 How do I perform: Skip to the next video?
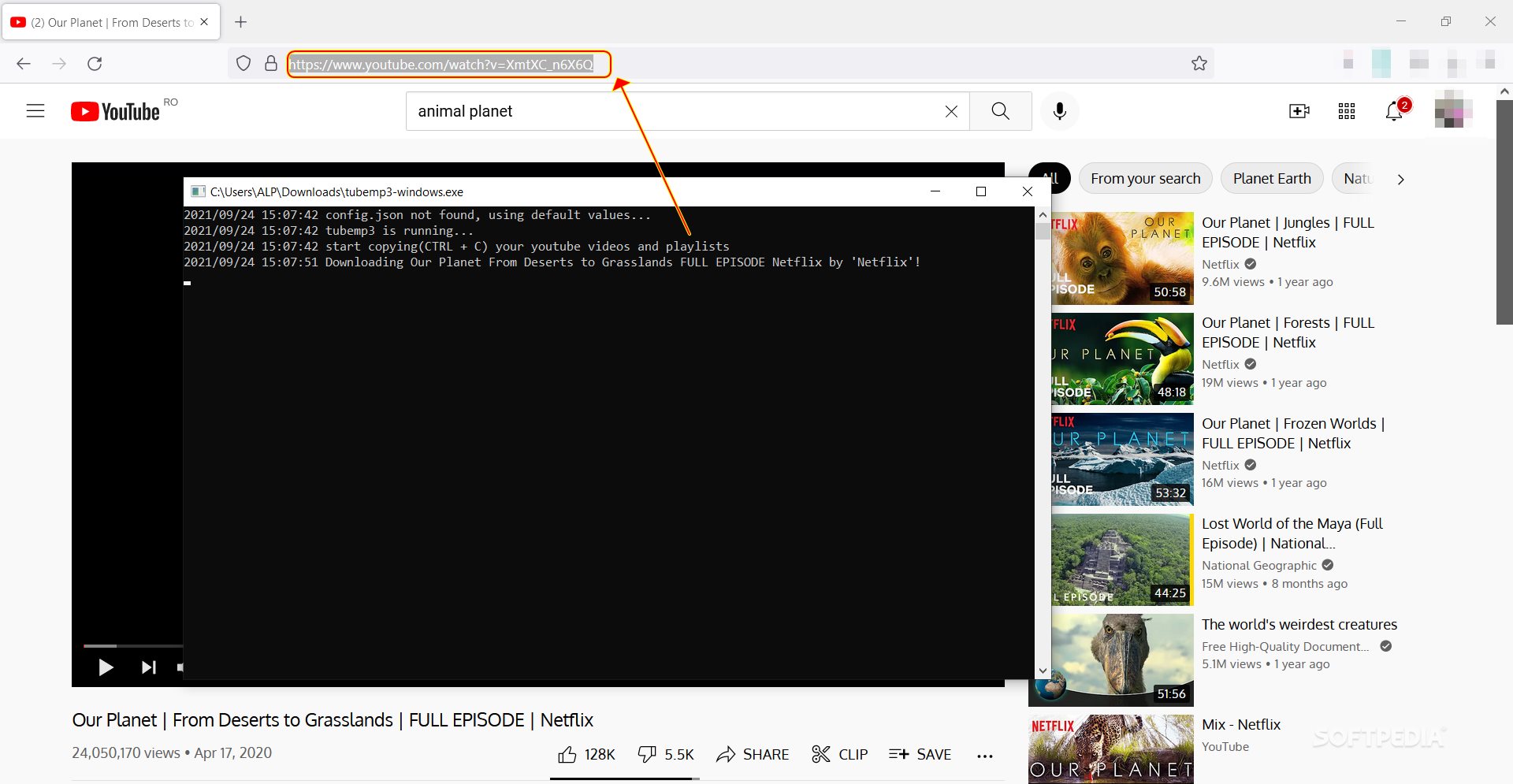pyautogui.click(x=148, y=667)
